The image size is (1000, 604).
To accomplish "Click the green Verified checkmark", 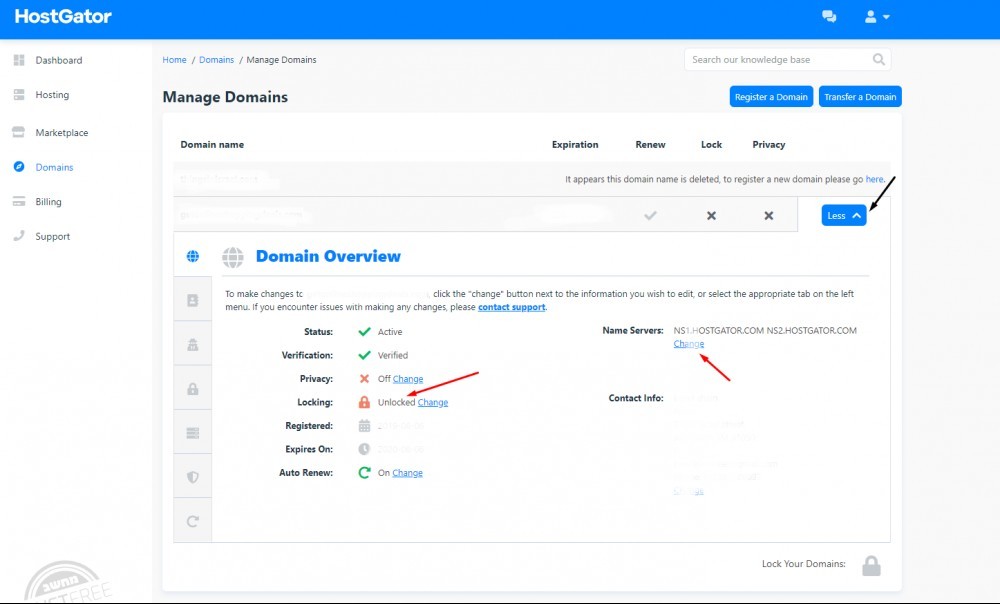I will [x=364, y=355].
